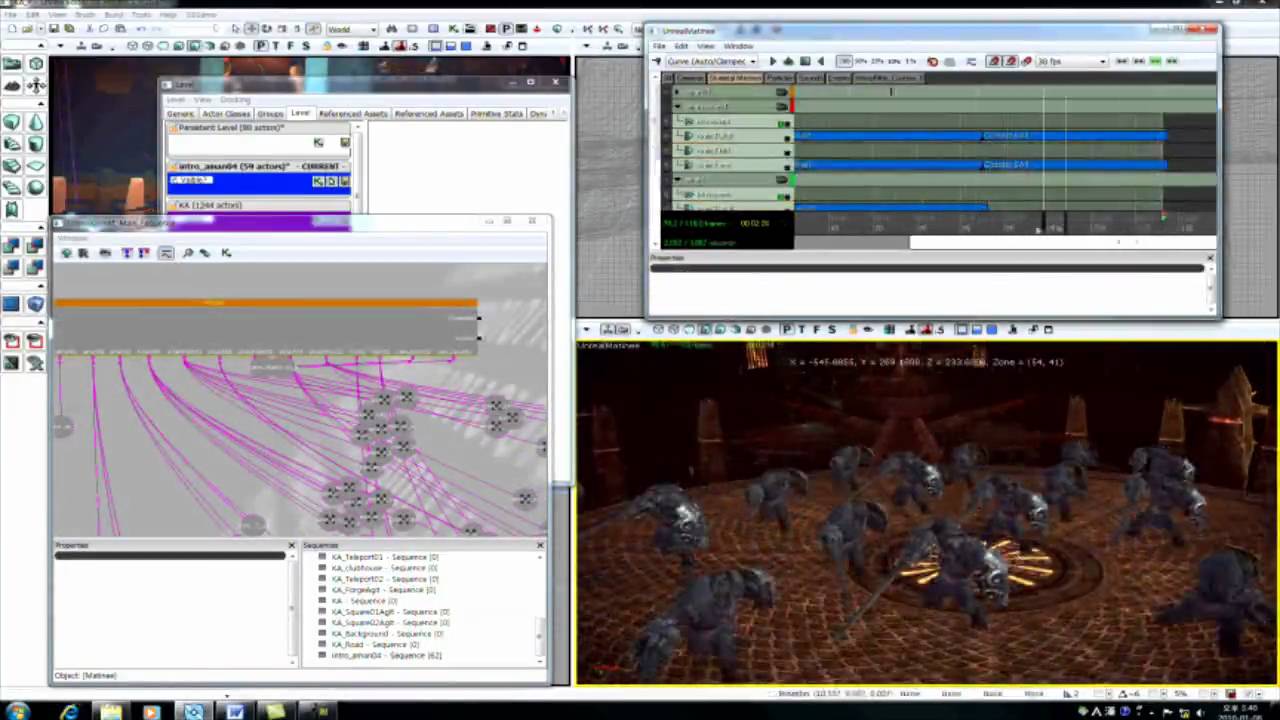
Task: Open Docking menu in Level browser
Action: pyautogui.click(x=235, y=99)
